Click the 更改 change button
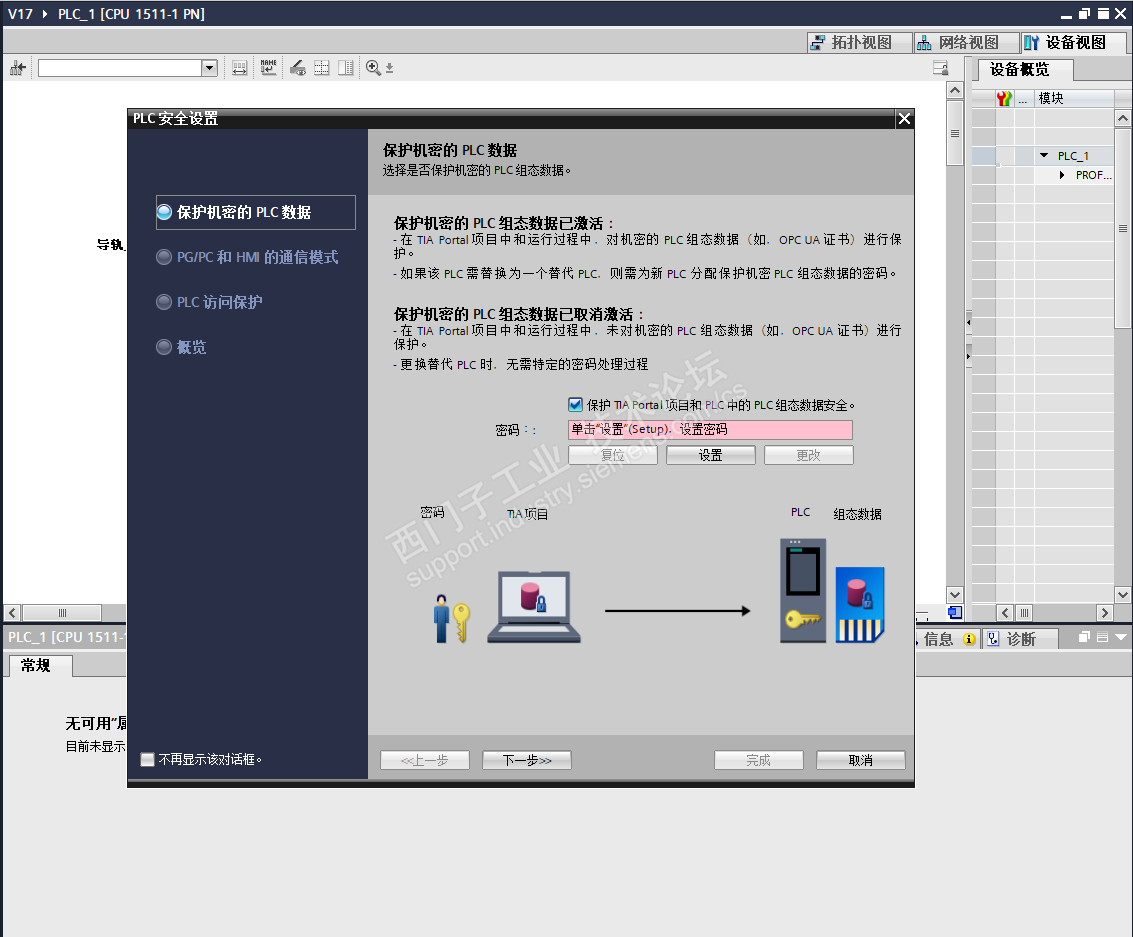Viewport: 1133px width, 937px height. tap(809, 455)
